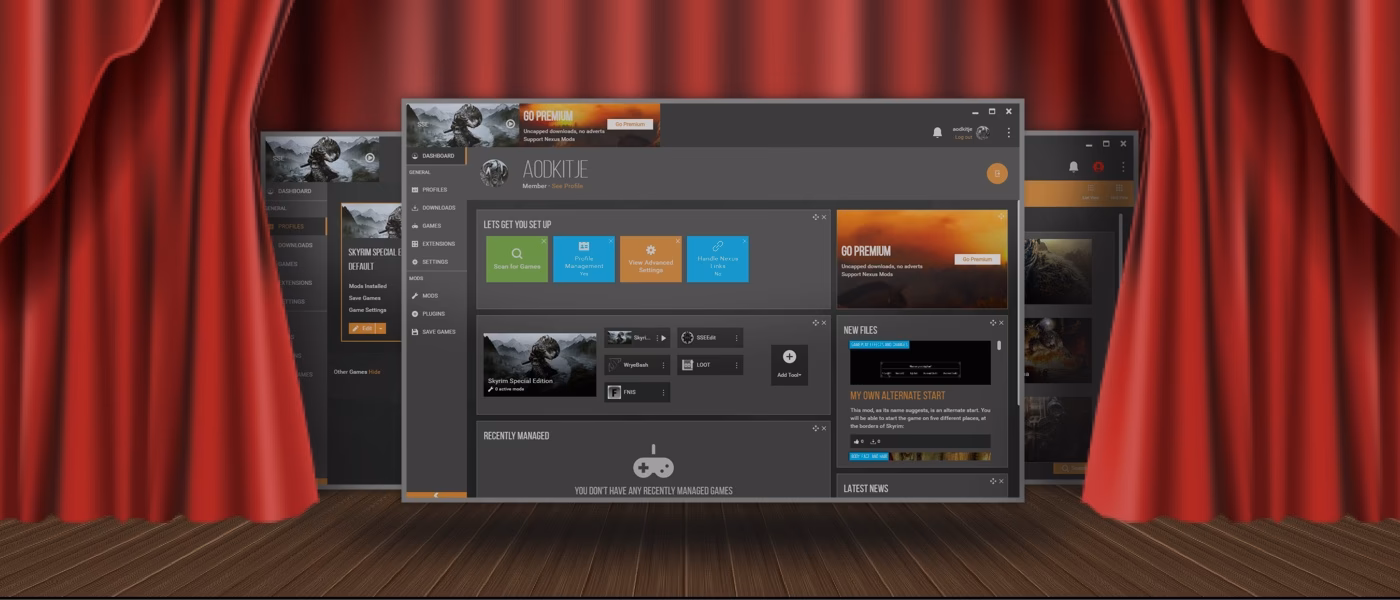
Task: Click the SSEEdit tool icon
Action: coord(687,338)
